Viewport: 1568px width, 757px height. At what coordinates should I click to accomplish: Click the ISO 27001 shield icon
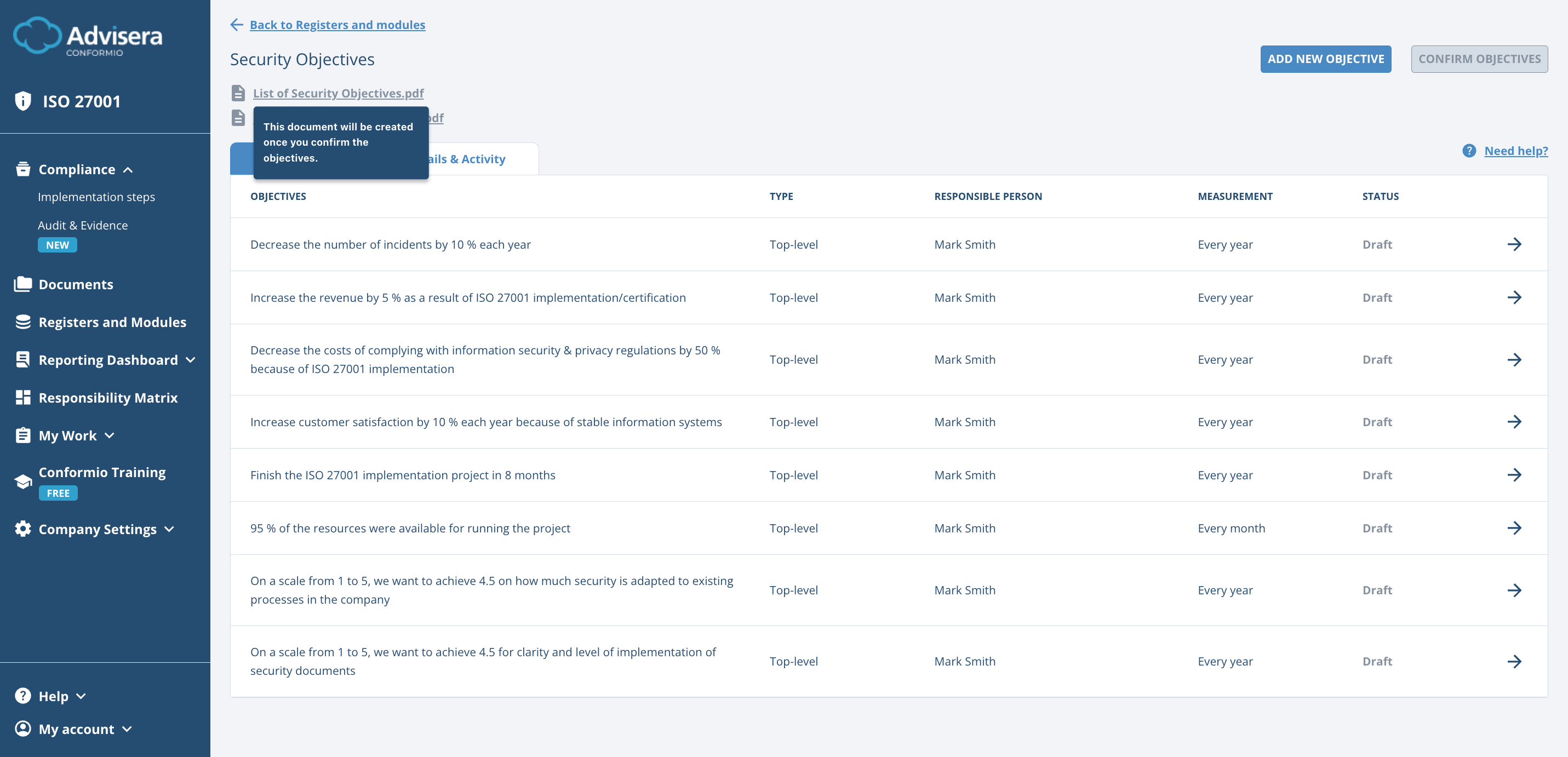22,101
